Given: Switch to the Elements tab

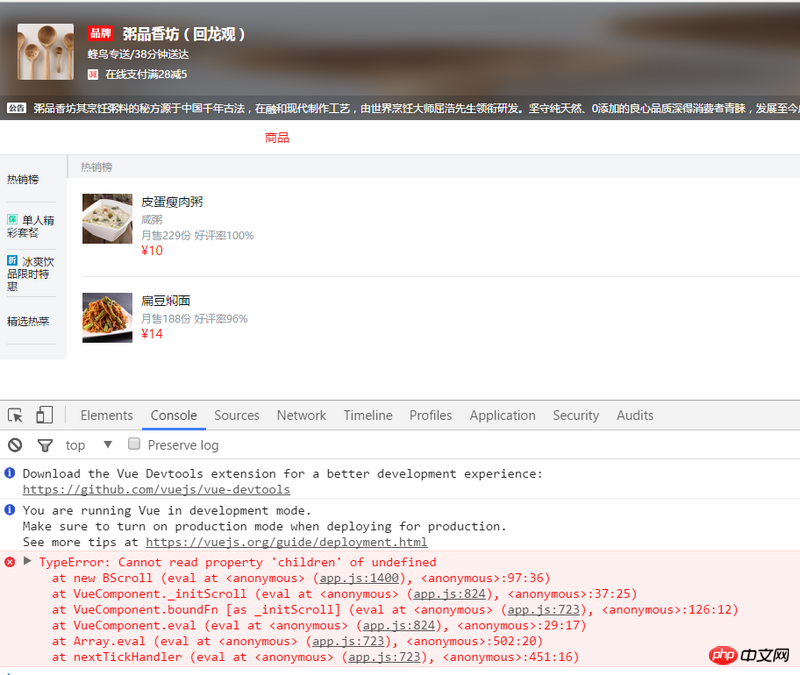Looking at the screenshot, I should pyautogui.click(x=107, y=415).
